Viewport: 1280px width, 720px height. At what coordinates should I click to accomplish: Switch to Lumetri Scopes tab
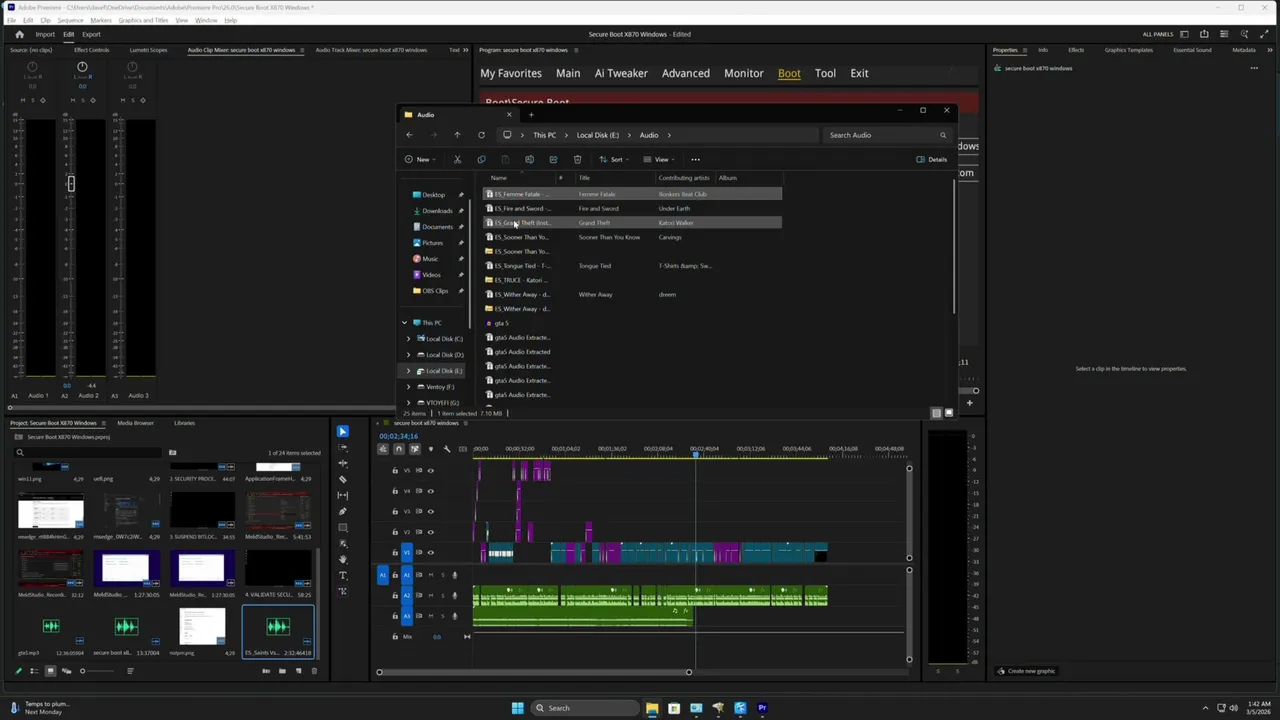tap(149, 50)
